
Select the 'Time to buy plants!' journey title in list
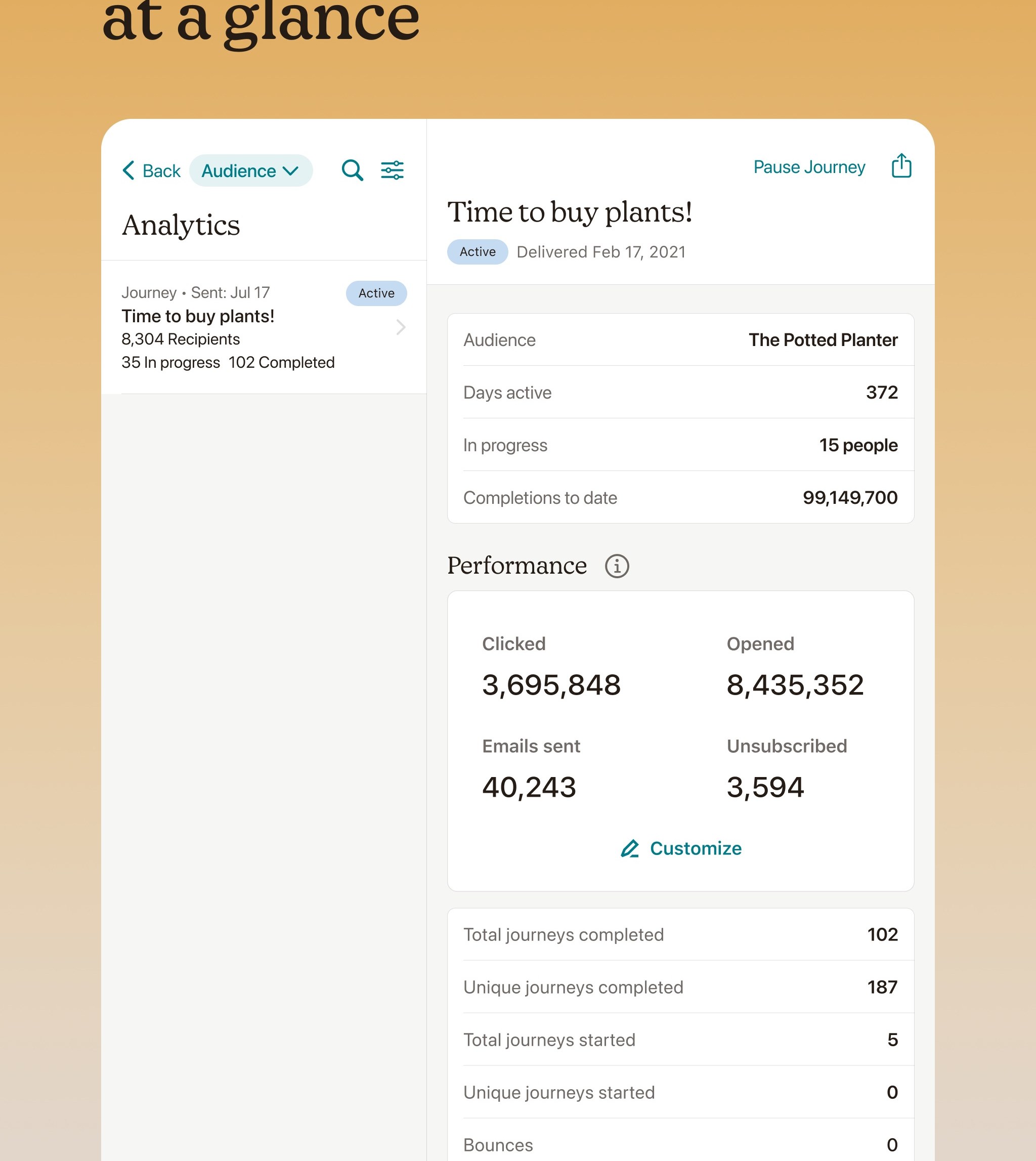click(197, 316)
